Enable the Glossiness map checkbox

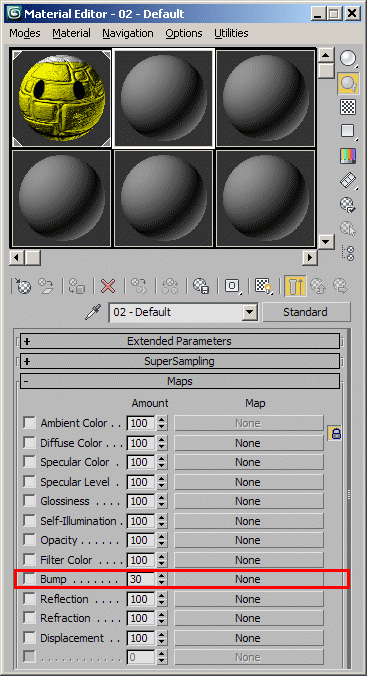point(29,501)
